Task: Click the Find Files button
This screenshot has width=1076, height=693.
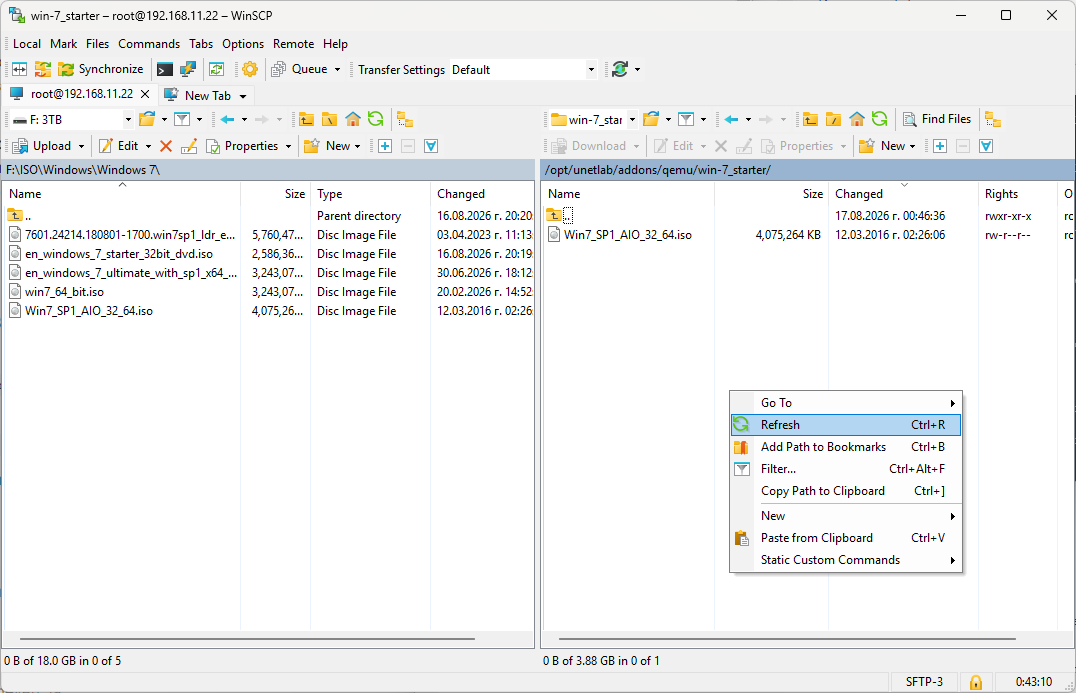Action: [x=937, y=119]
